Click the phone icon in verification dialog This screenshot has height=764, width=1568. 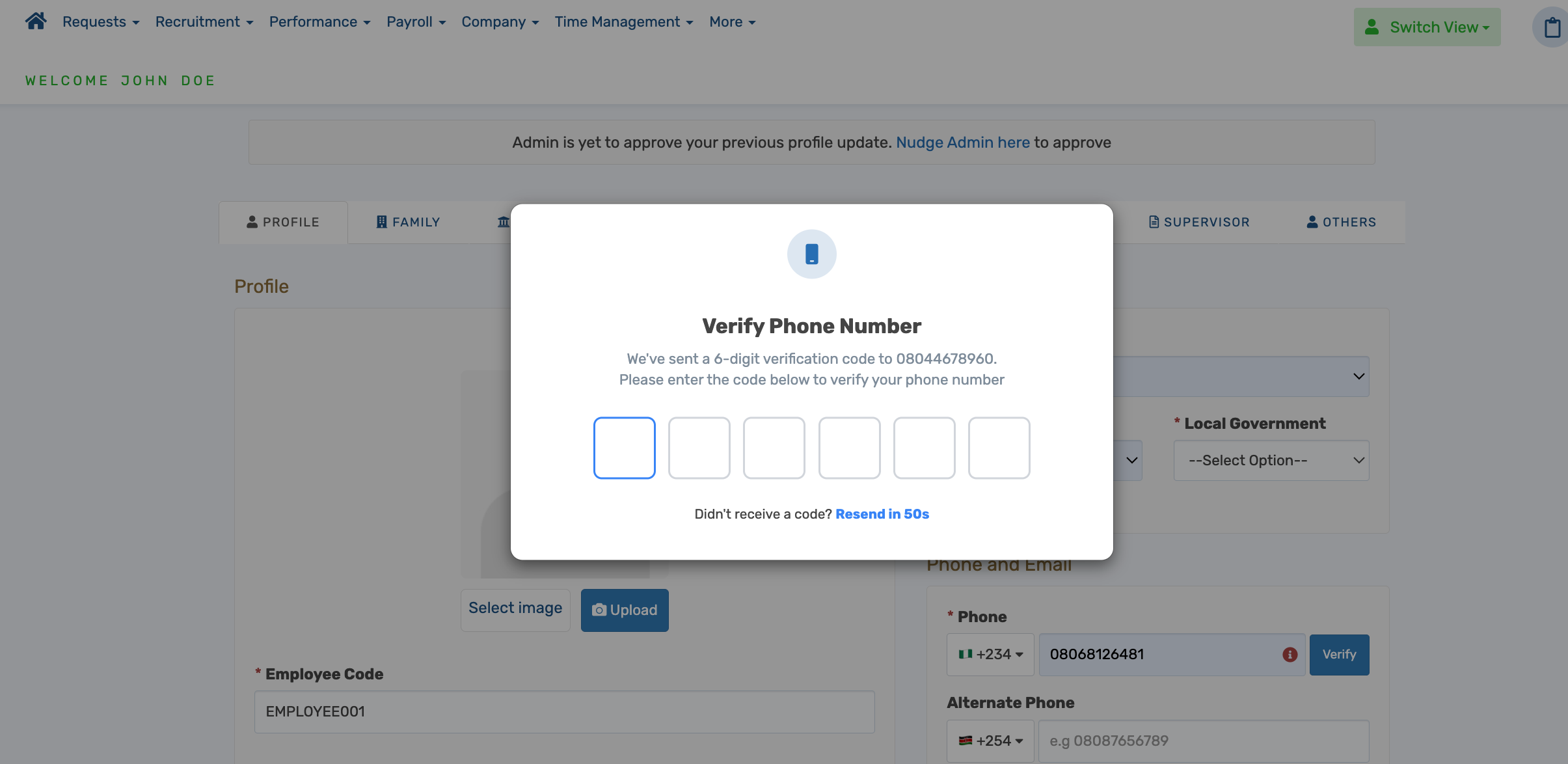click(x=811, y=254)
